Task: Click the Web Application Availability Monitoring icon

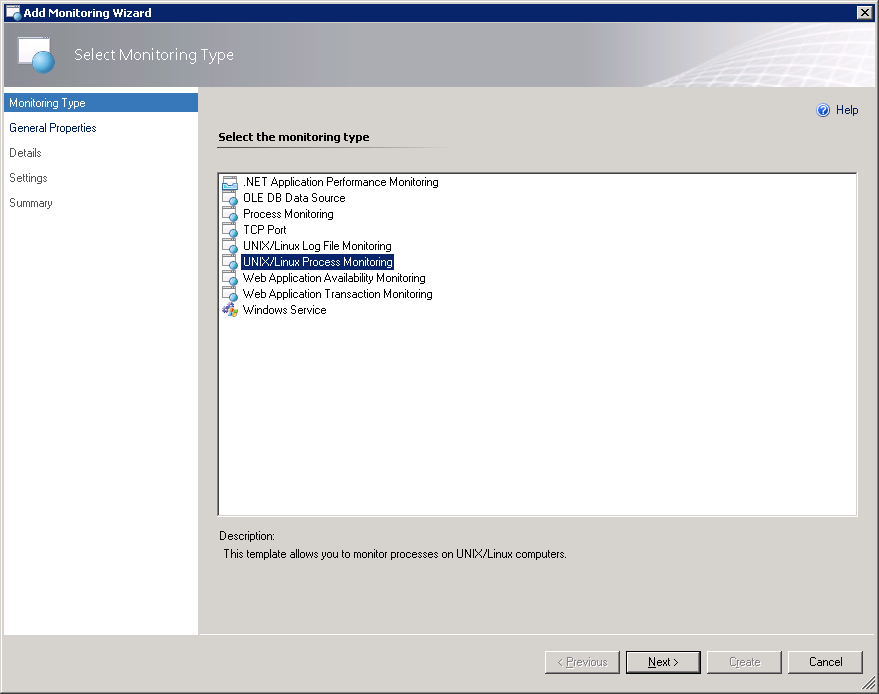Action: tap(230, 279)
